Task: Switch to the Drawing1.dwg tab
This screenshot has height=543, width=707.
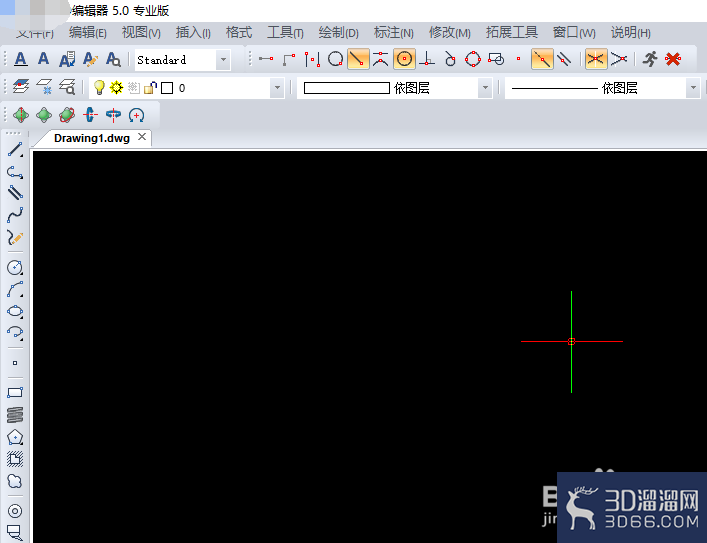Action: coord(92,138)
